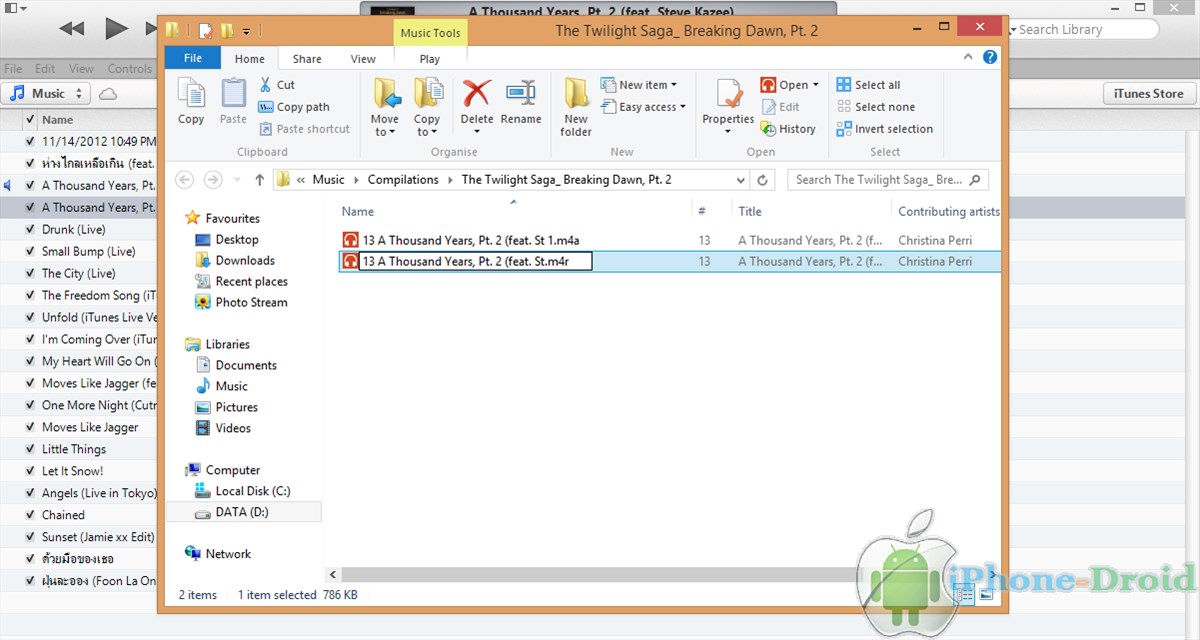The width and height of the screenshot is (1200, 640).
Task: Toggle checkbox for Let It Snow! in iTunes
Action: [30, 472]
